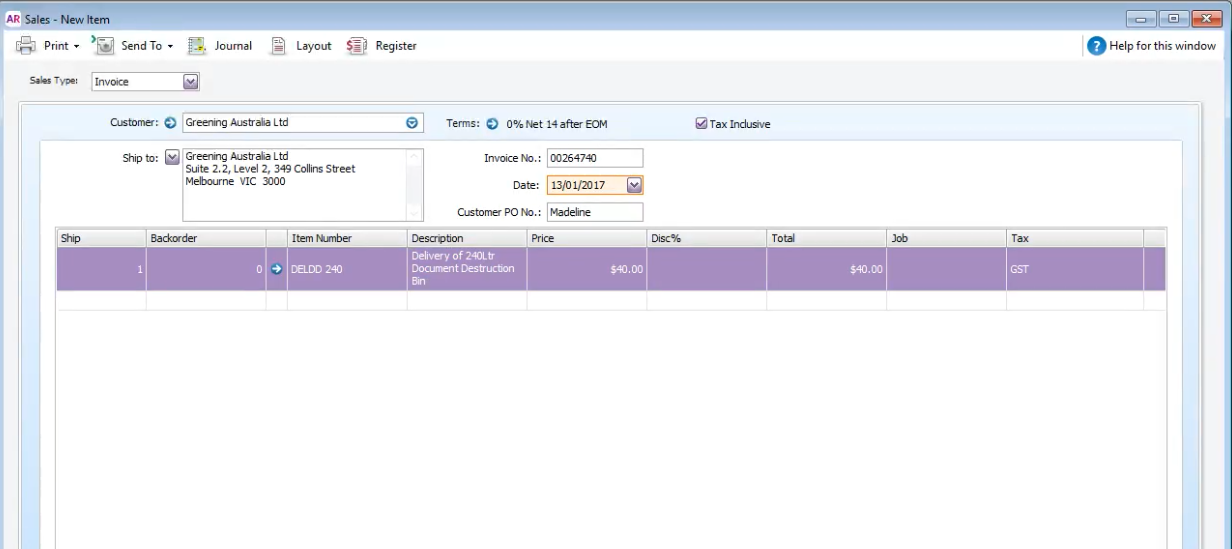The image size is (1232, 549).
Task: Open the sales Register icon
Action: 357,46
